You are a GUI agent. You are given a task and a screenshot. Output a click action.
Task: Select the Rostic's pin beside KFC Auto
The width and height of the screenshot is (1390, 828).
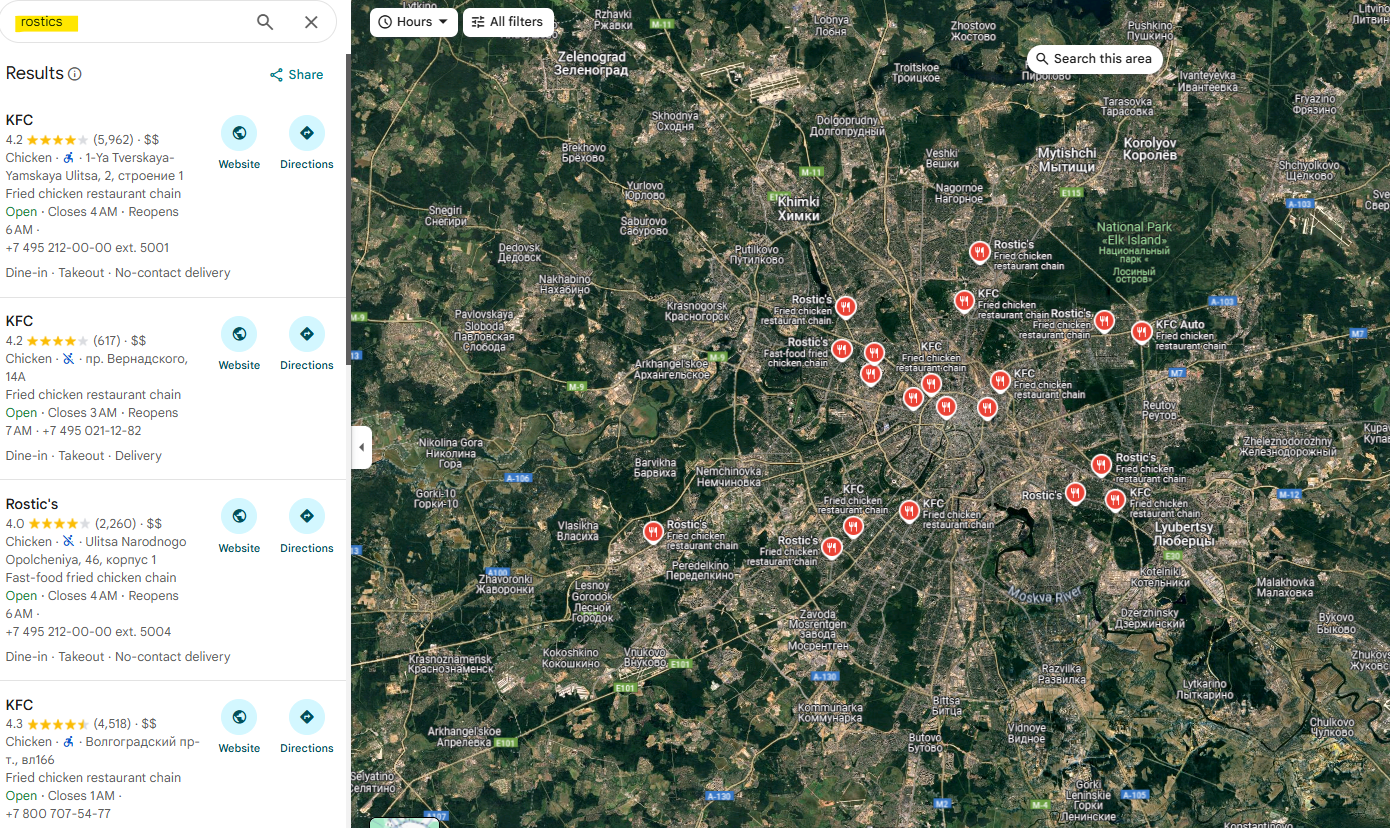(x=1103, y=320)
